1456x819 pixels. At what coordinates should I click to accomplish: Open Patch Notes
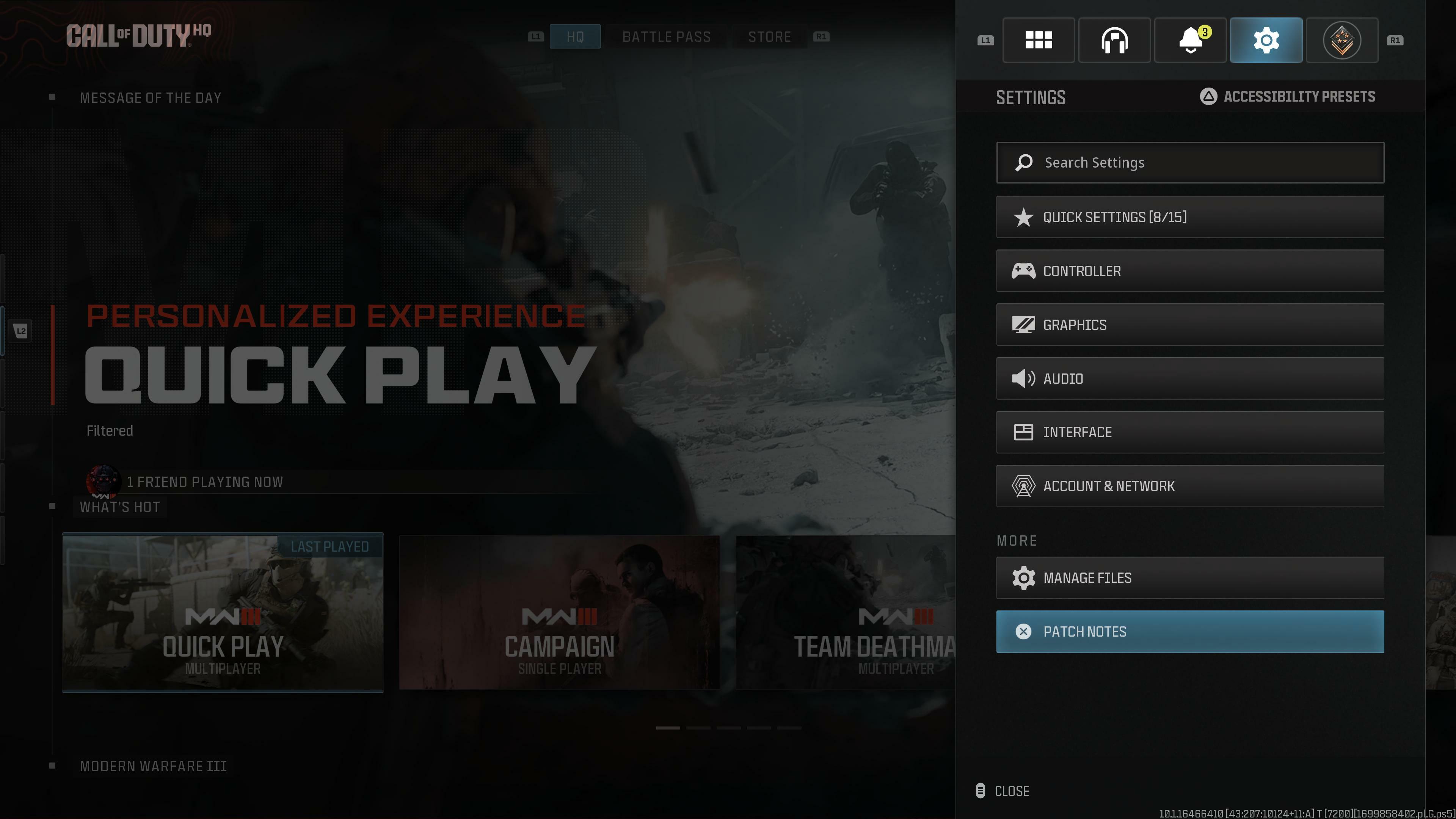1190,631
